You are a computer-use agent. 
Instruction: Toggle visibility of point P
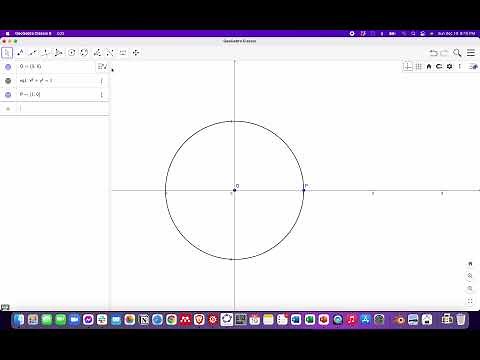coord(8,95)
